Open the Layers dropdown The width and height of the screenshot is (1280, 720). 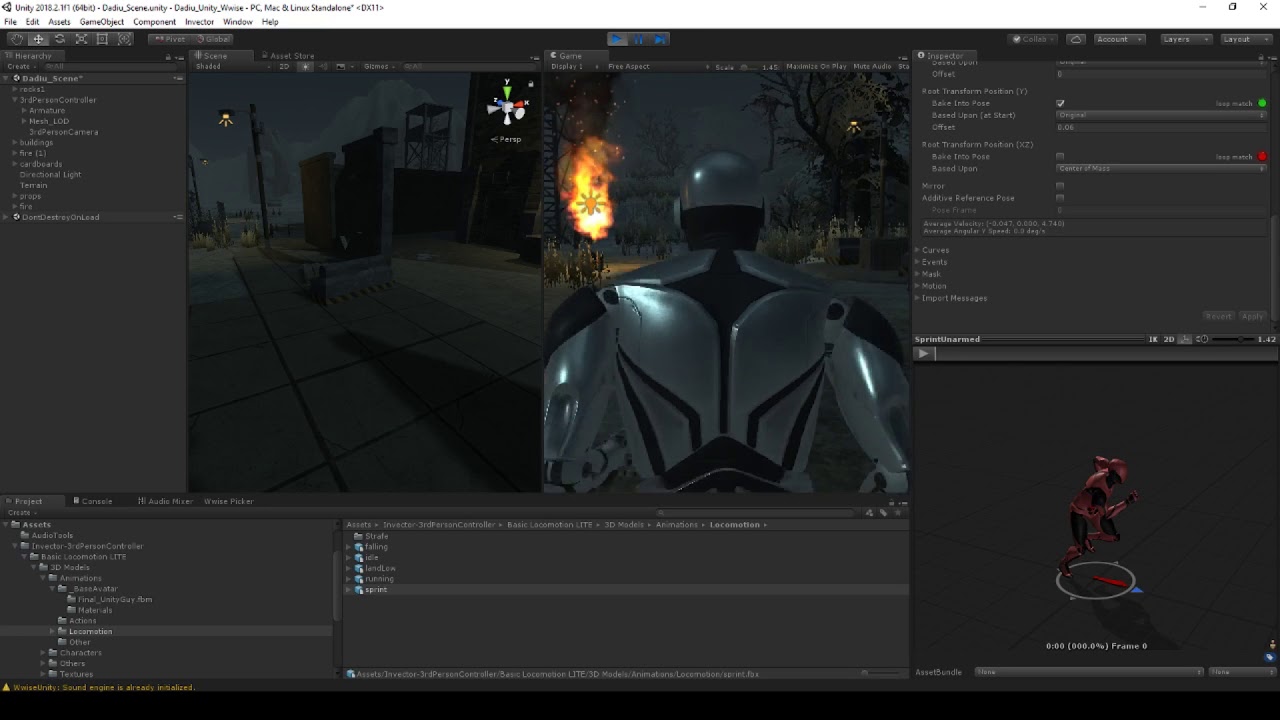(1186, 39)
